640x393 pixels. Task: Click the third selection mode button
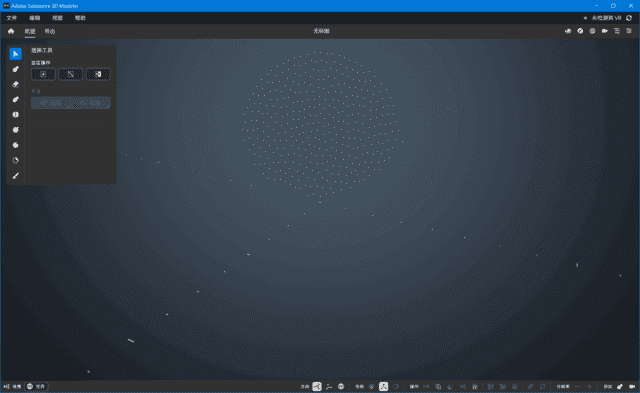98,74
